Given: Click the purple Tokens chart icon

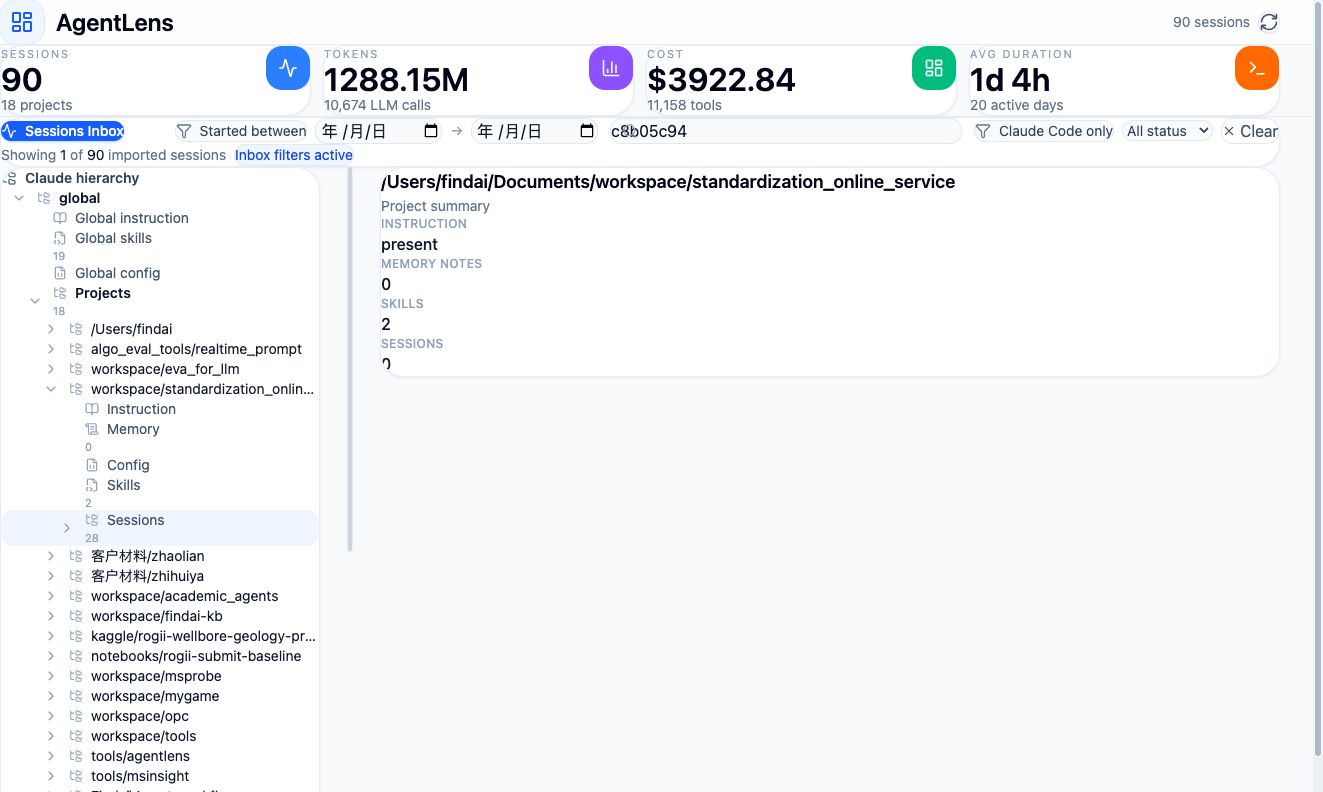Looking at the screenshot, I should (x=611, y=68).
